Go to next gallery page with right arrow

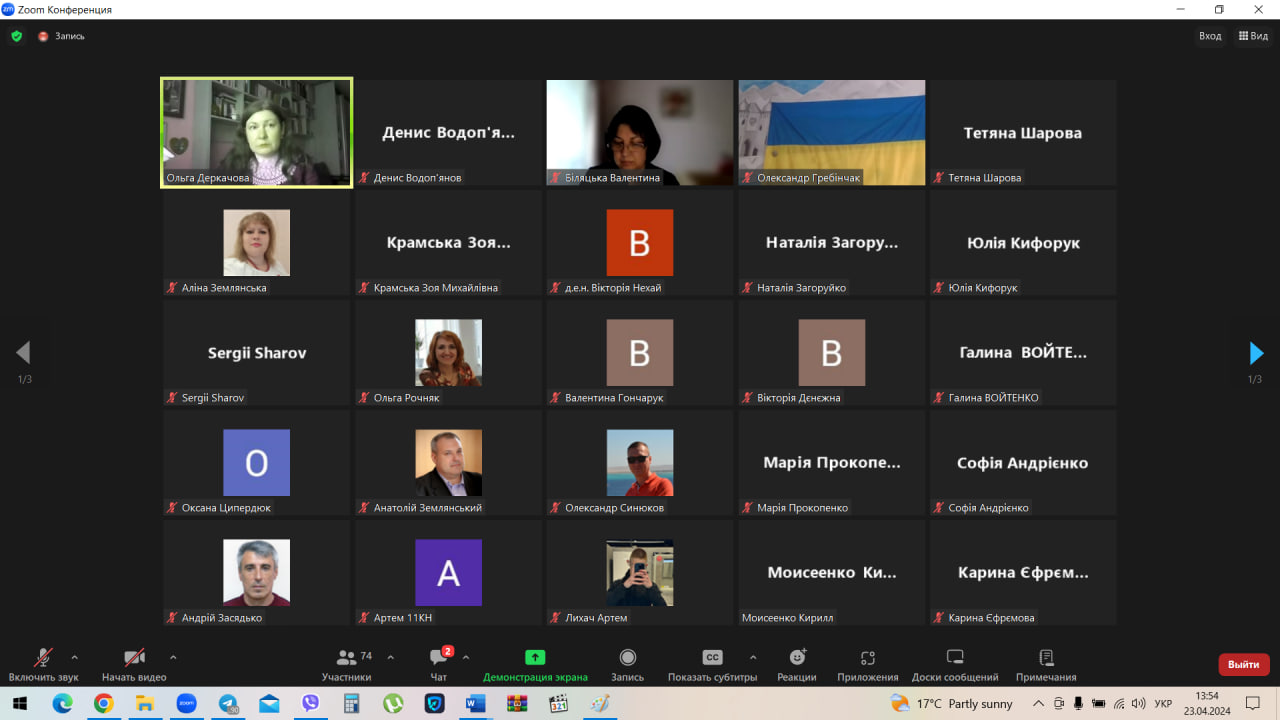pyautogui.click(x=1256, y=353)
